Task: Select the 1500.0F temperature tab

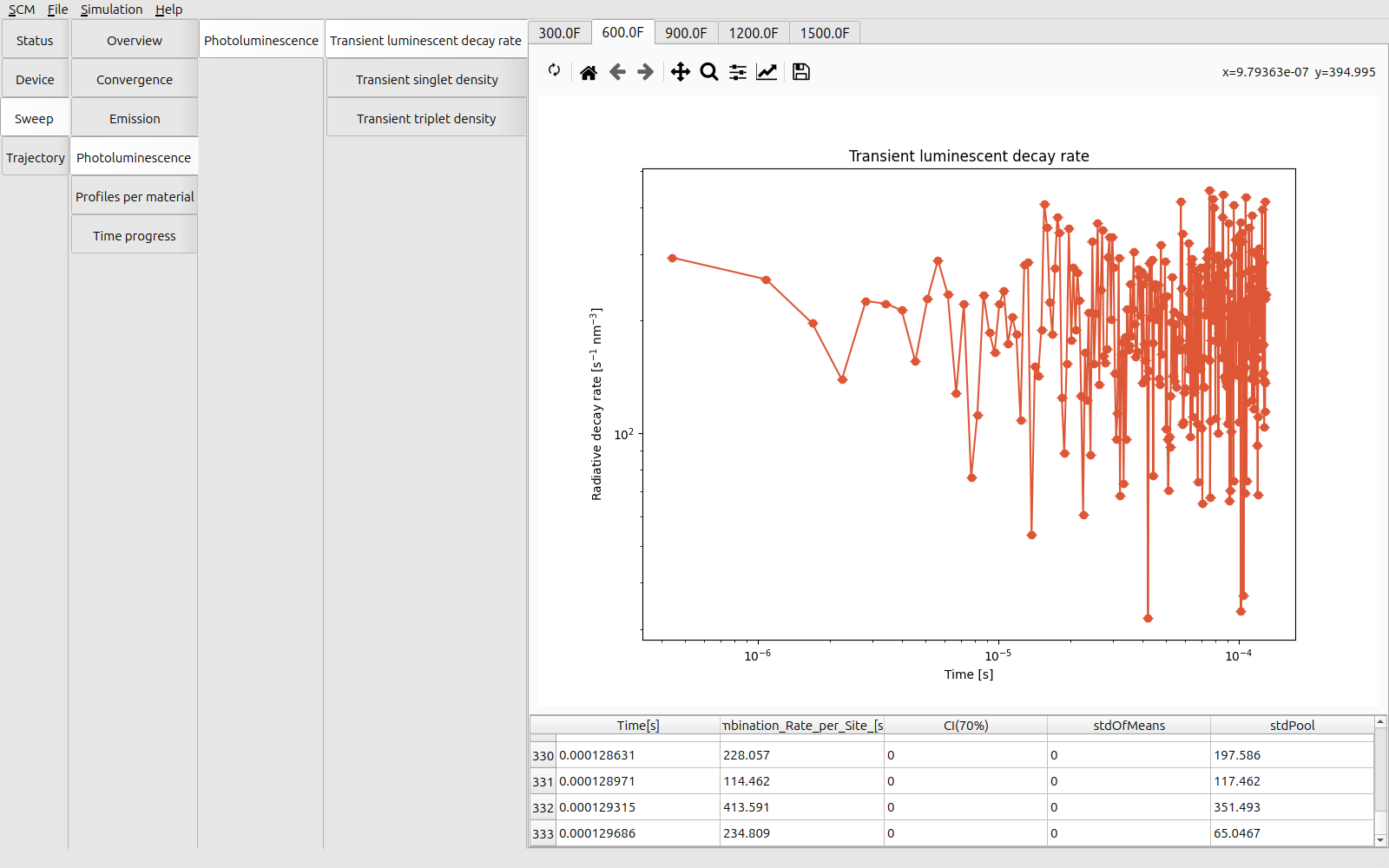Action: click(824, 33)
